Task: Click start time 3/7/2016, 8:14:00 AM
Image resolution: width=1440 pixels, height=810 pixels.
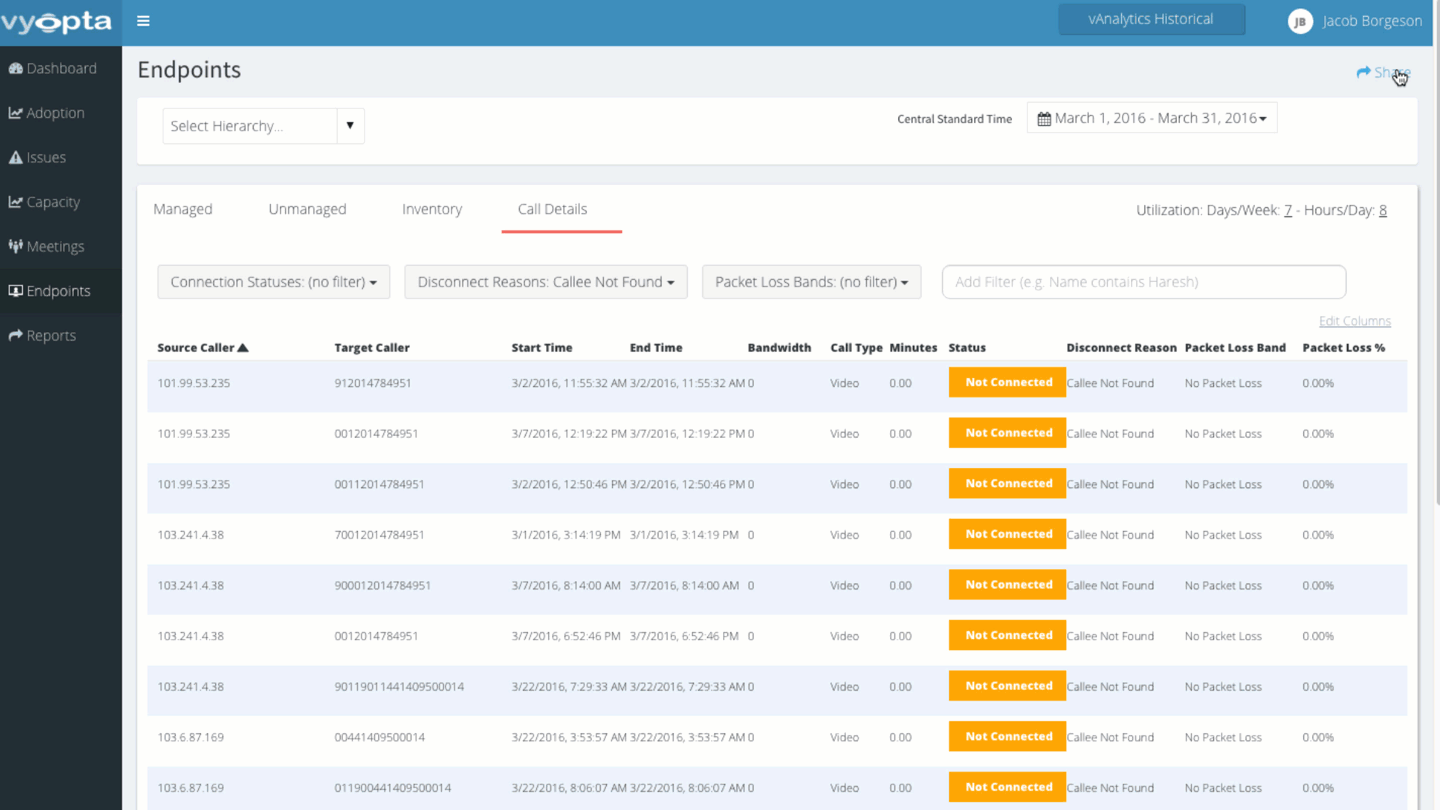Action: click(x=566, y=586)
